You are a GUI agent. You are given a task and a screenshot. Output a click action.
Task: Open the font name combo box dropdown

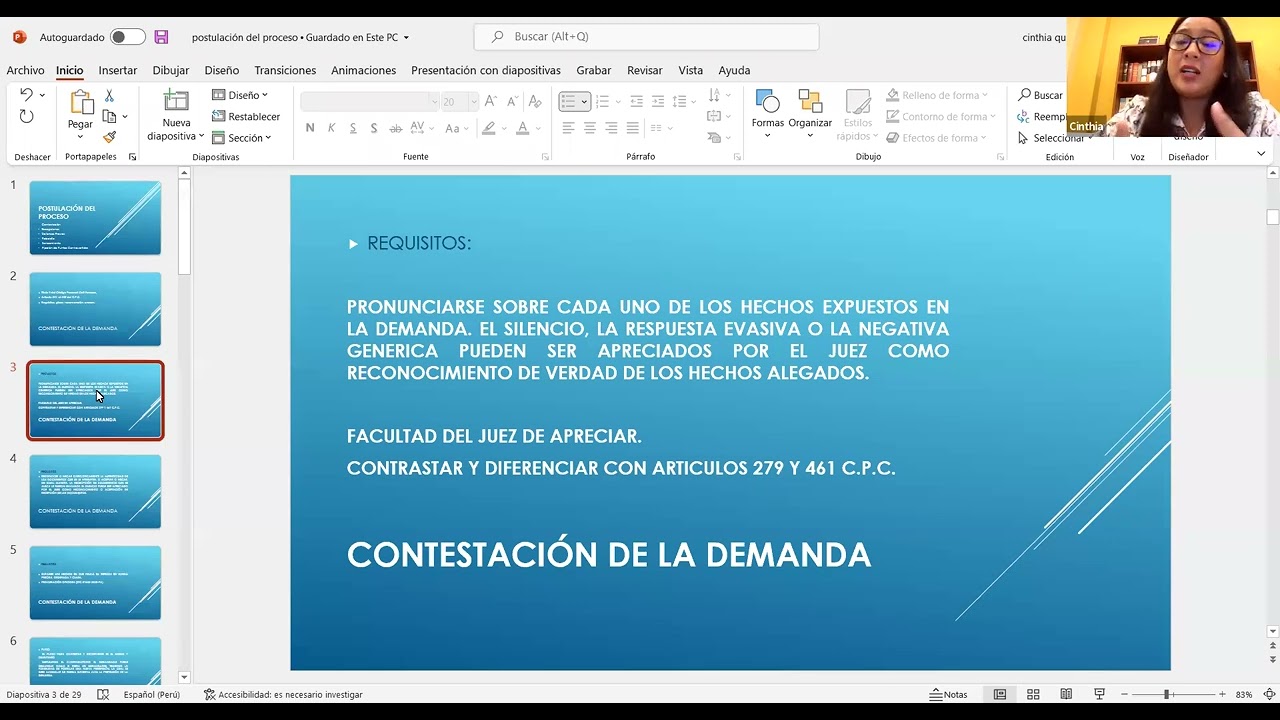[x=434, y=101]
